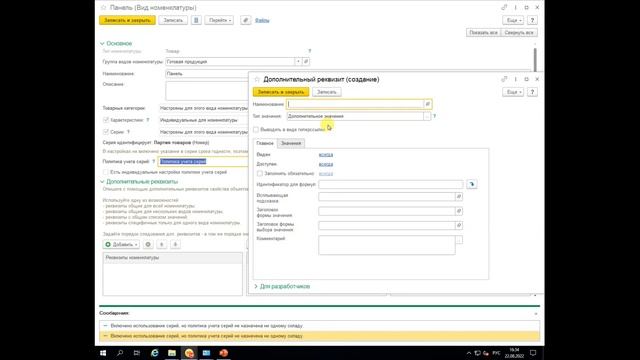Screen dimensions: 640x360
Task: Open Windows notification center icon
Action: 533,353
